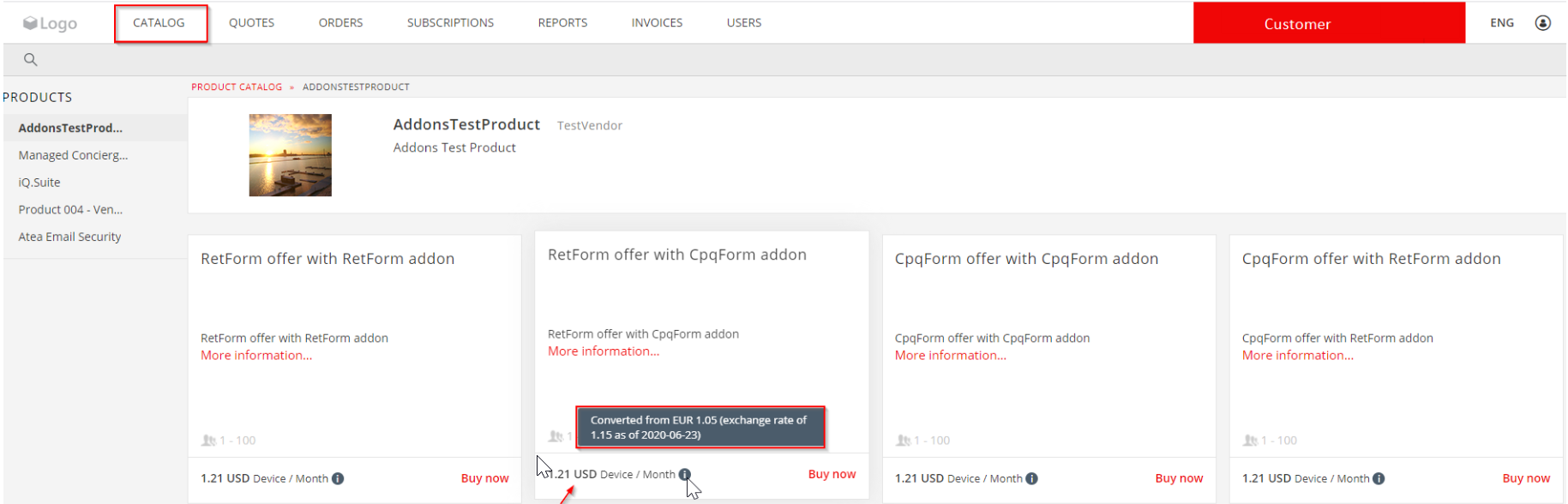Click info icon on CpqForm offer with CpqForm addon price
This screenshot has height=504, width=1568.
1031,478
